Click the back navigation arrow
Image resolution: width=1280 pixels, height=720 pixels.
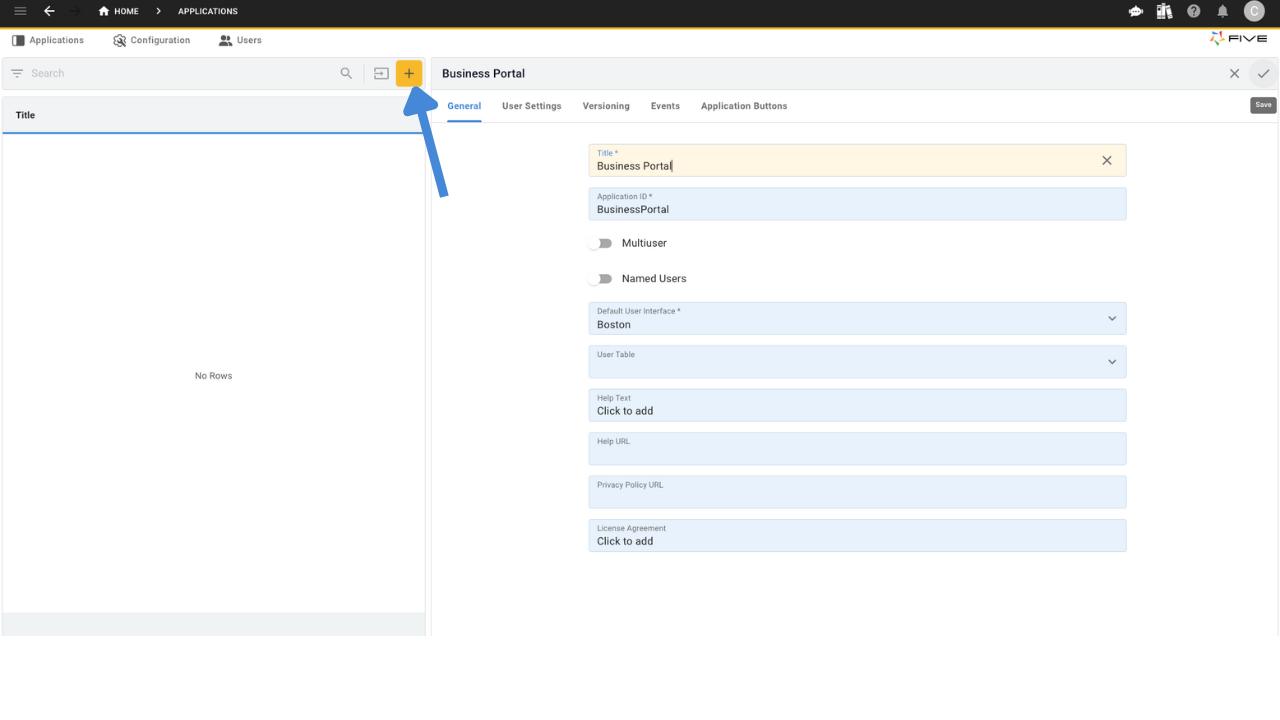[48, 11]
